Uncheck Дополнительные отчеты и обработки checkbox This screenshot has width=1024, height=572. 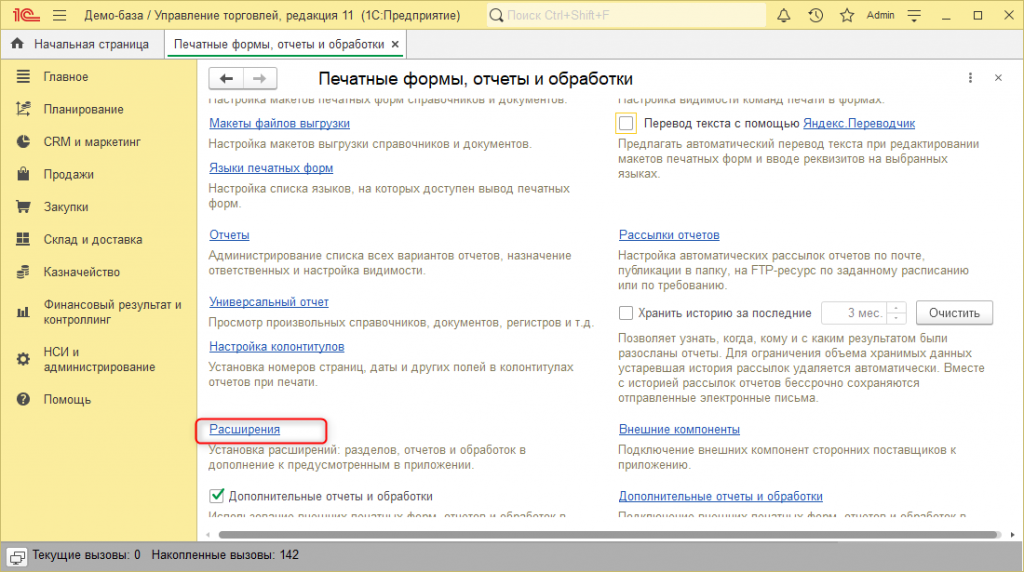pos(217,496)
